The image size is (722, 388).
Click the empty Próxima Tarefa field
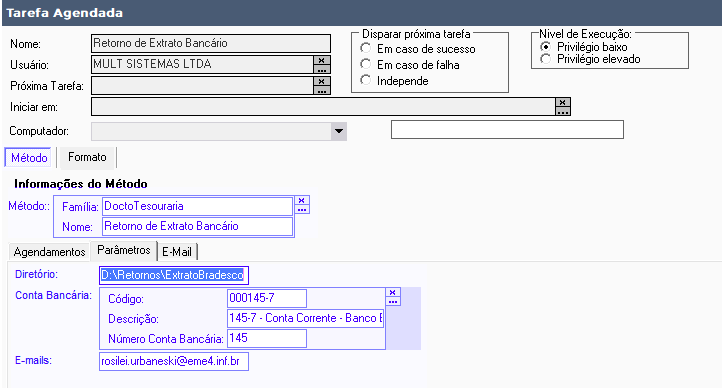point(203,86)
